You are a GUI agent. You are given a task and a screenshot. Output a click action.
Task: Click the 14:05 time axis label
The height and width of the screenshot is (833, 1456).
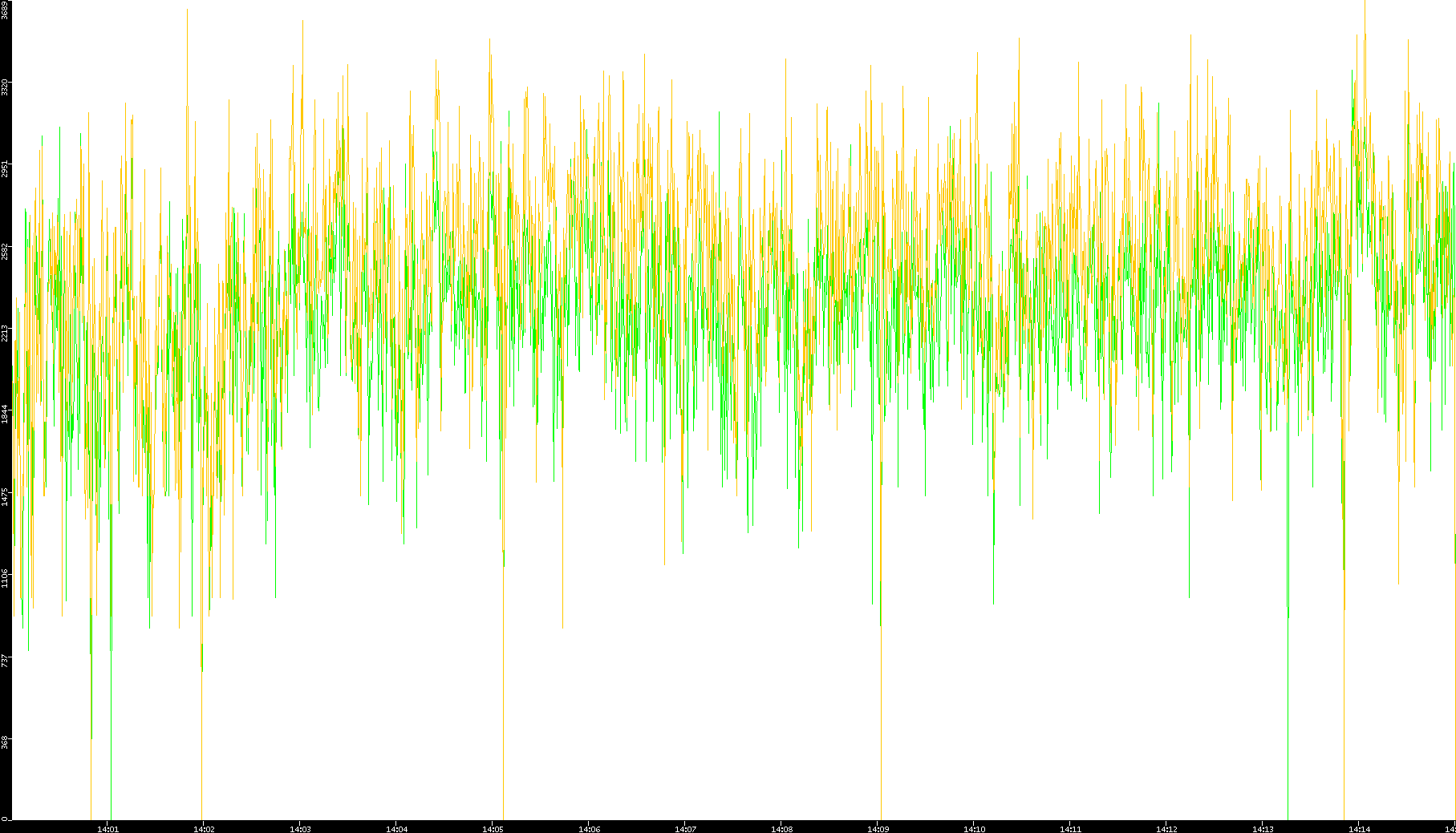pos(493,829)
